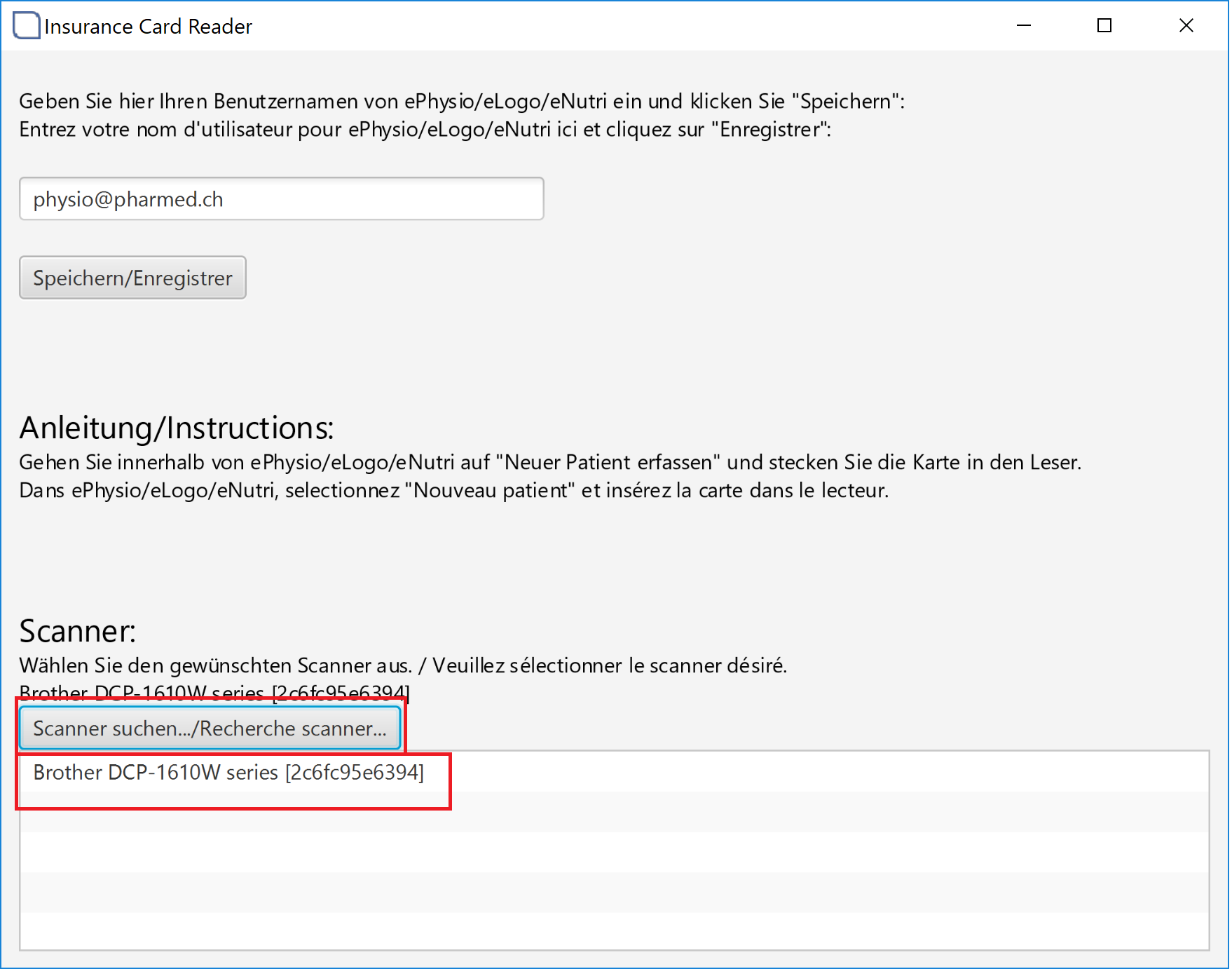Viewport: 1232px width, 969px height.
Task: Click the 'Wählen Sie den gewünschten Scanner aus' text
Action: click(x=403, y=665)
